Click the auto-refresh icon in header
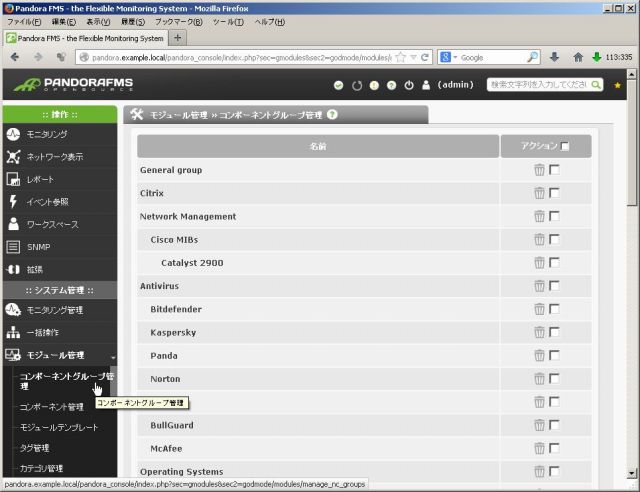The image size is (640, 492). [357, 85]
